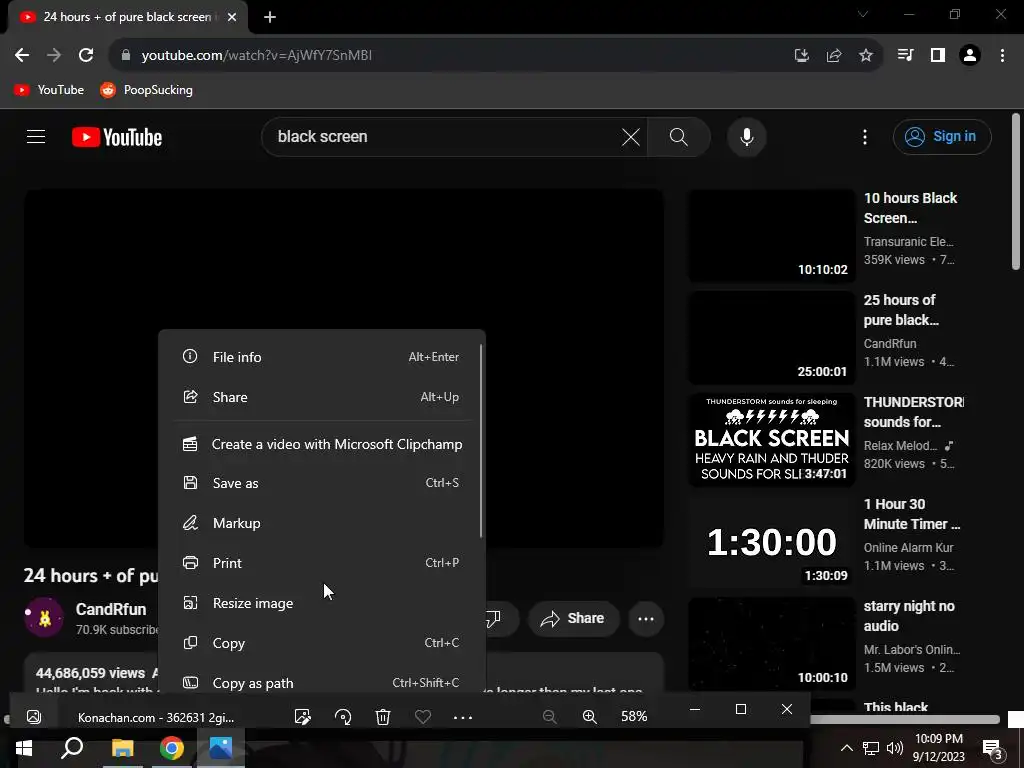
Task: Open File Explorer from taskbar
Action: click(122, 748)
